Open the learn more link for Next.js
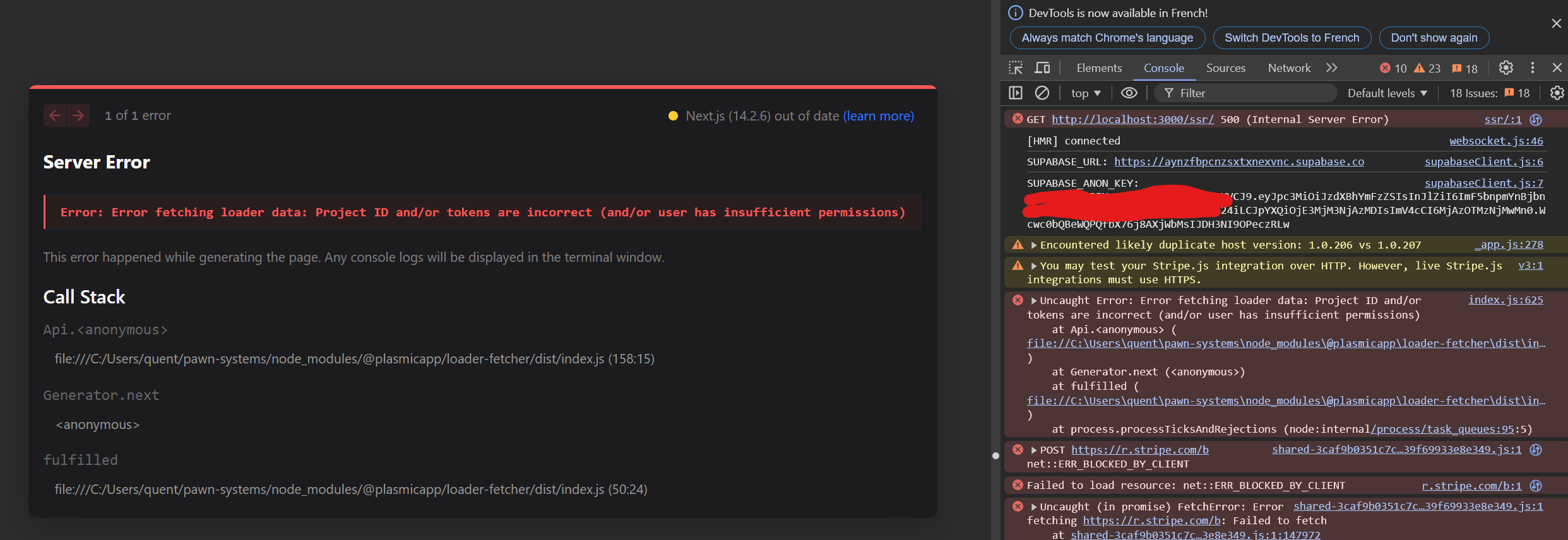Screen dimensions: 1568x540 (878, 116)
